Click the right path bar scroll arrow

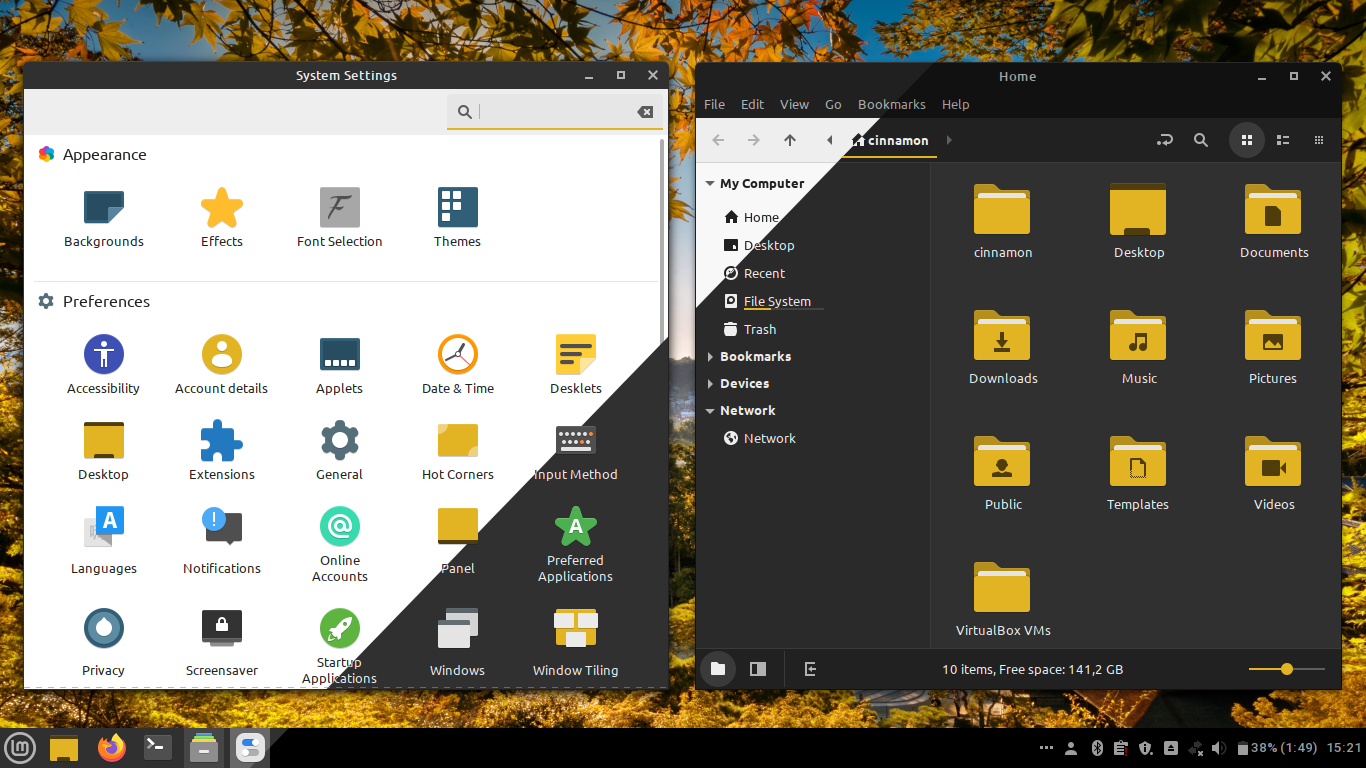coord(949,141)
